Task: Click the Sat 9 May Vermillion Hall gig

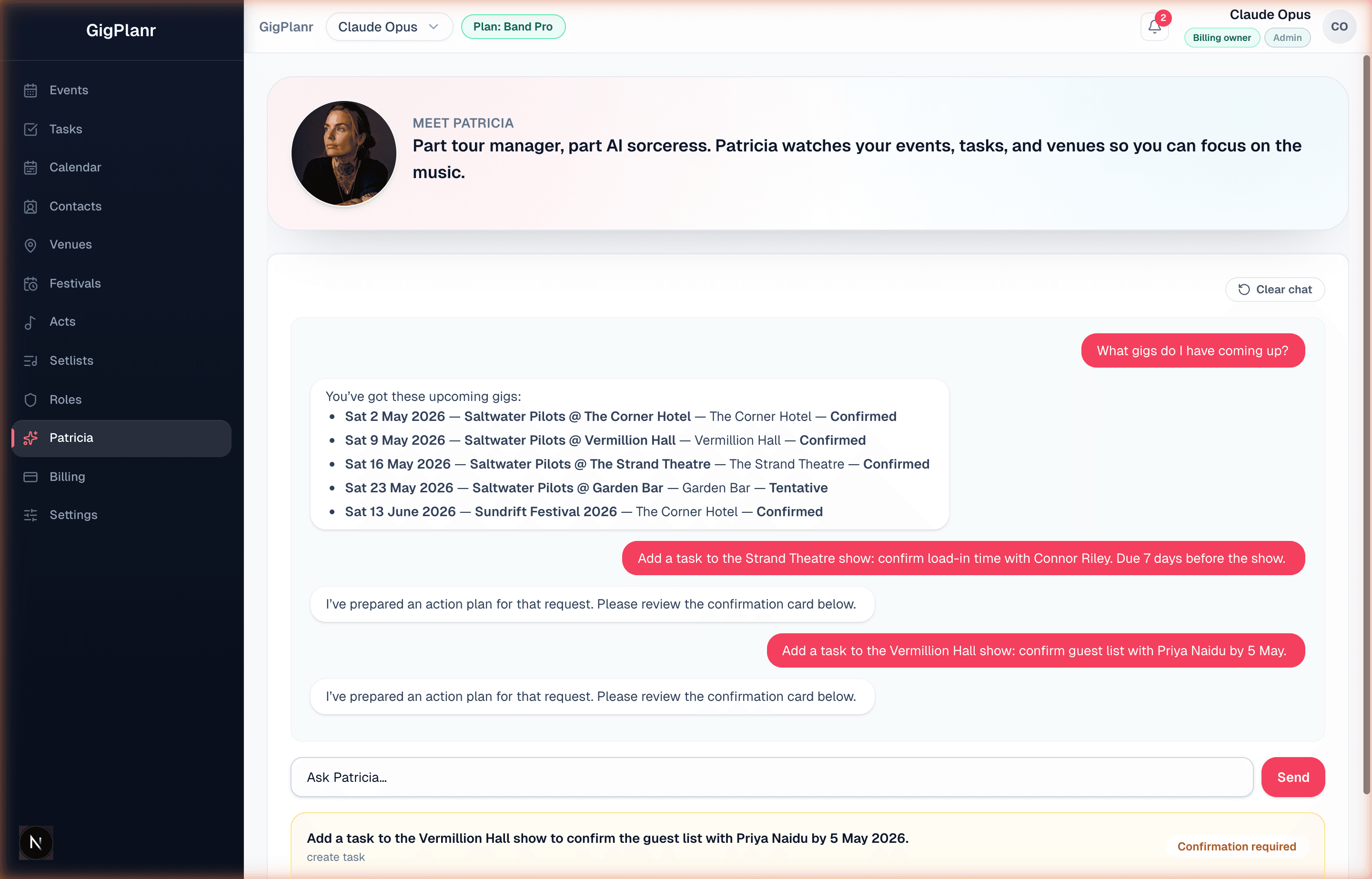Action: coord(605,440)
